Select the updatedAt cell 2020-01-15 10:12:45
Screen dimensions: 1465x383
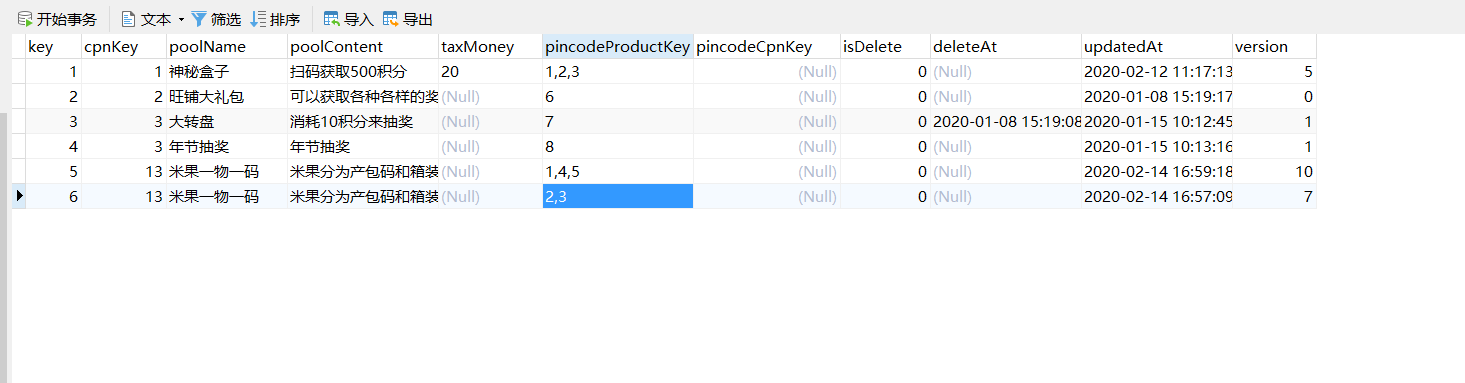(1157, 122)
